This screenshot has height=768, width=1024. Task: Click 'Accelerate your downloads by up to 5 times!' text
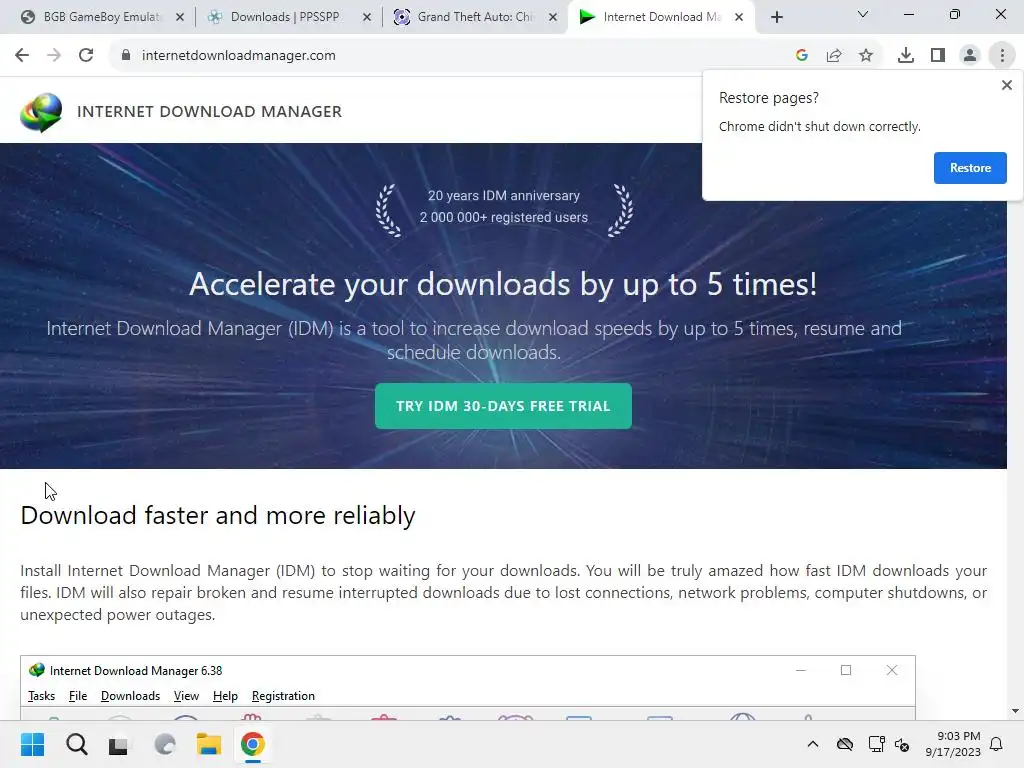(503, 284)
